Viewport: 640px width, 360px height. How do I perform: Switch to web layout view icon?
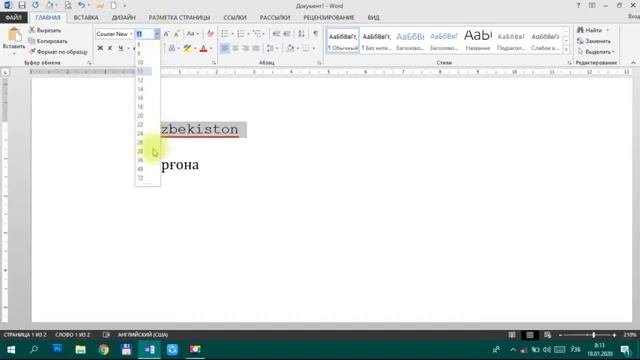[547, 335]
